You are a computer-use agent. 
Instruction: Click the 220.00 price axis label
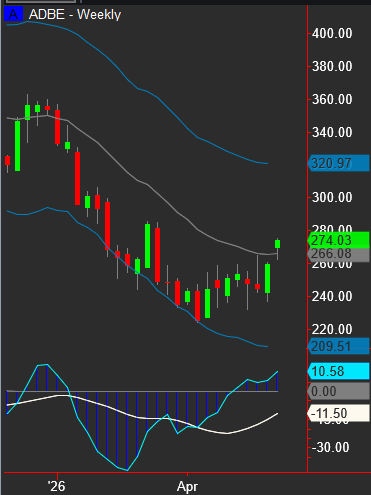click(332, 329)
